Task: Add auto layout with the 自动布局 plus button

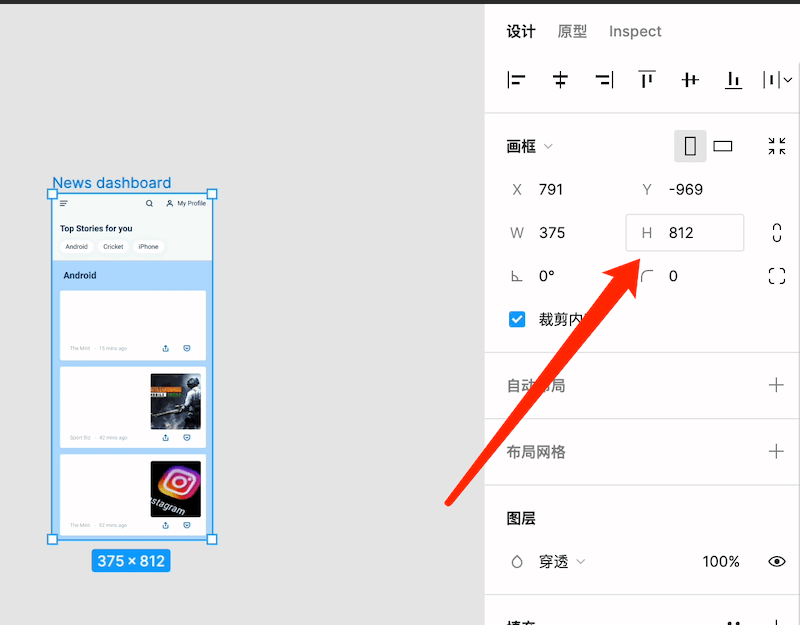Action: point(777,384)
